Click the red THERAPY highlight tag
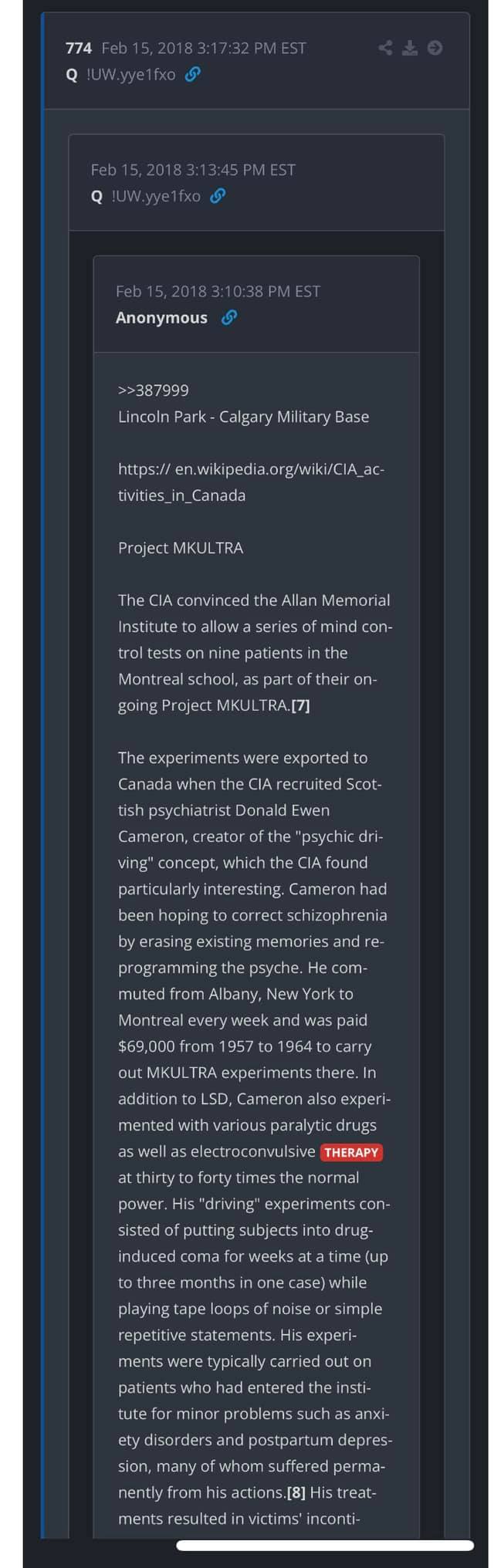 click(x=351, y=1152)
